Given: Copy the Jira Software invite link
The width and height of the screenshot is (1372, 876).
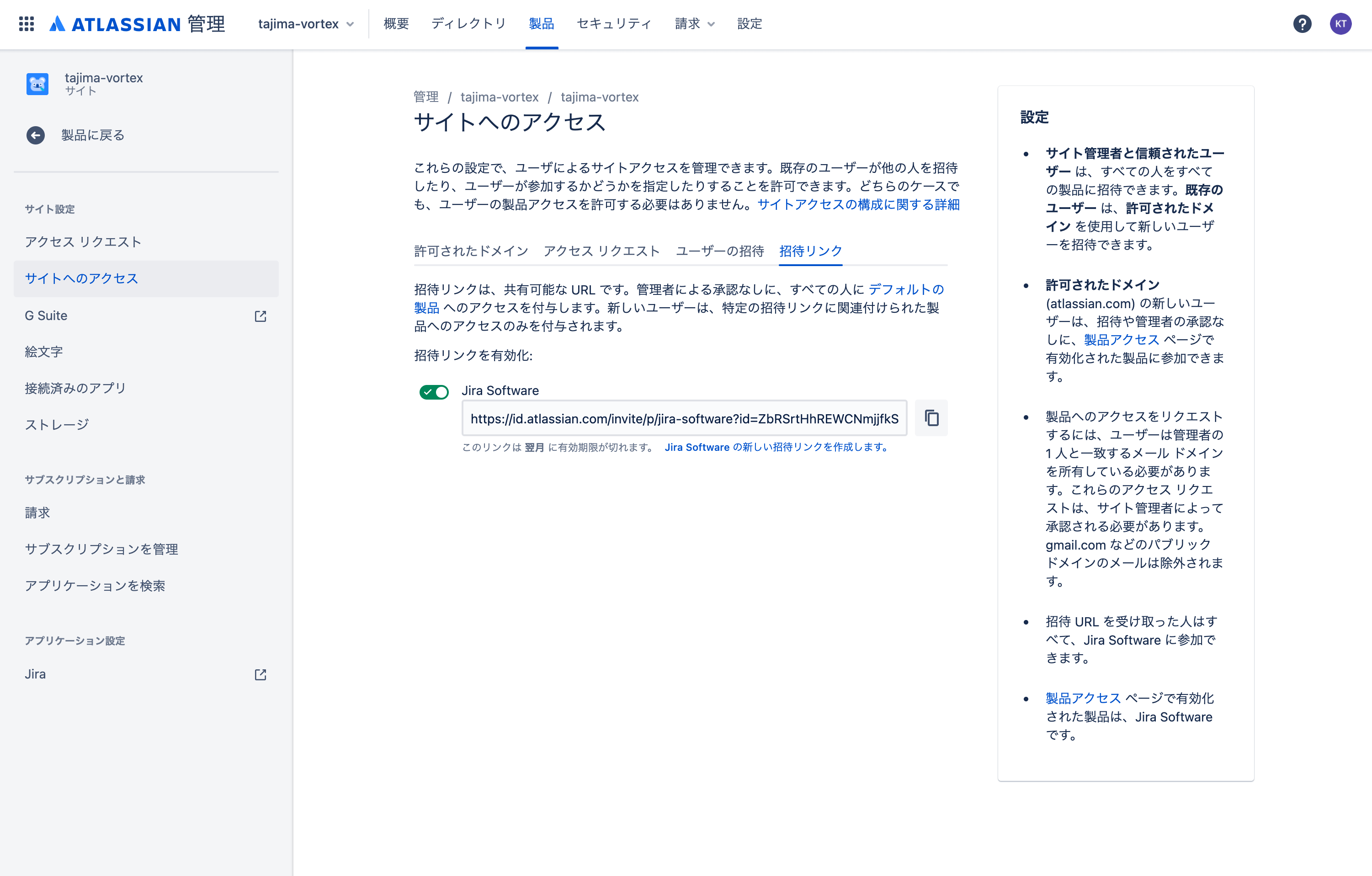Looking at the screenshot, I should pos(931,418).
